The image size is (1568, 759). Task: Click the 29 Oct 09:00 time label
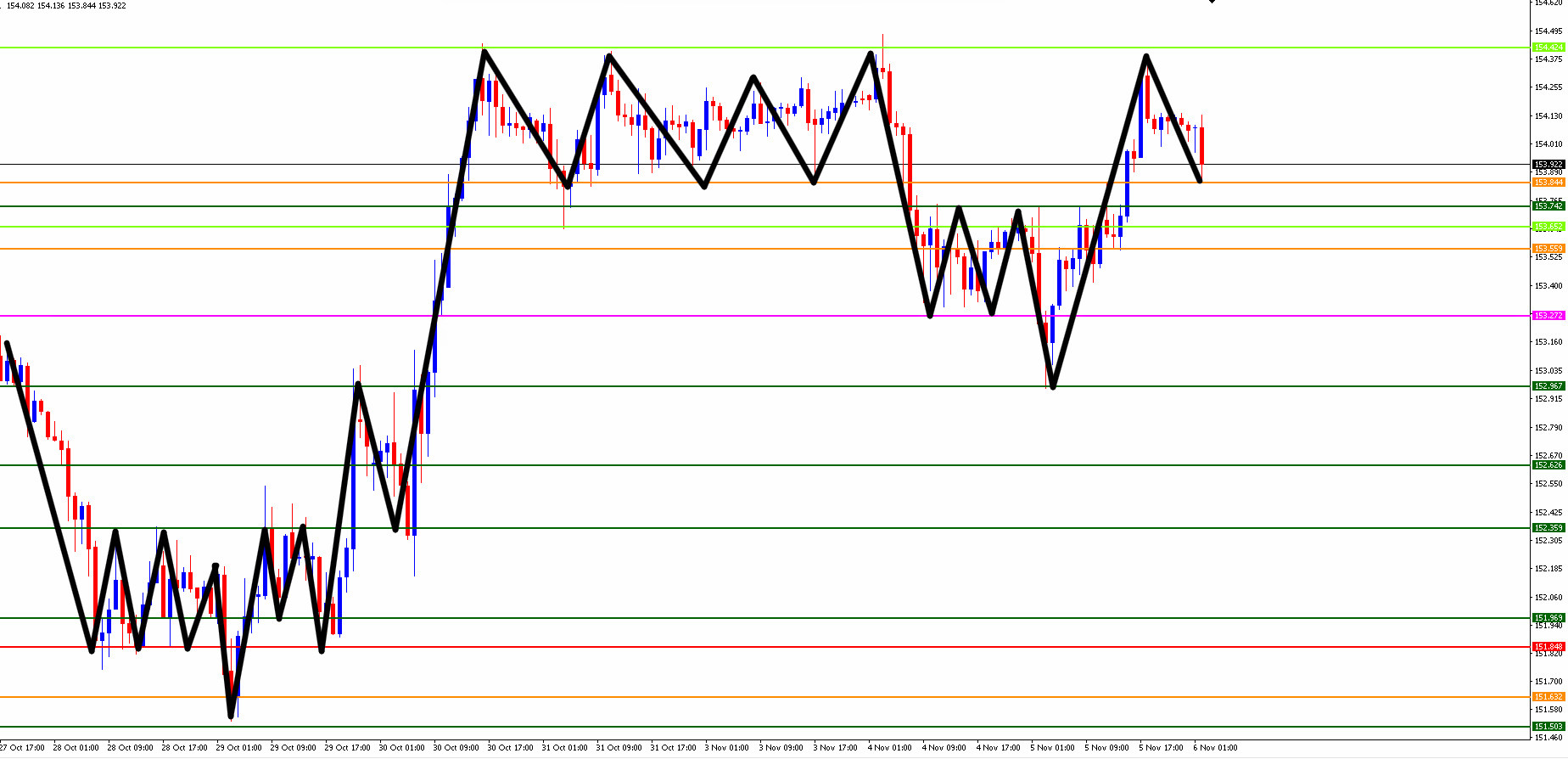click(293, 748)
